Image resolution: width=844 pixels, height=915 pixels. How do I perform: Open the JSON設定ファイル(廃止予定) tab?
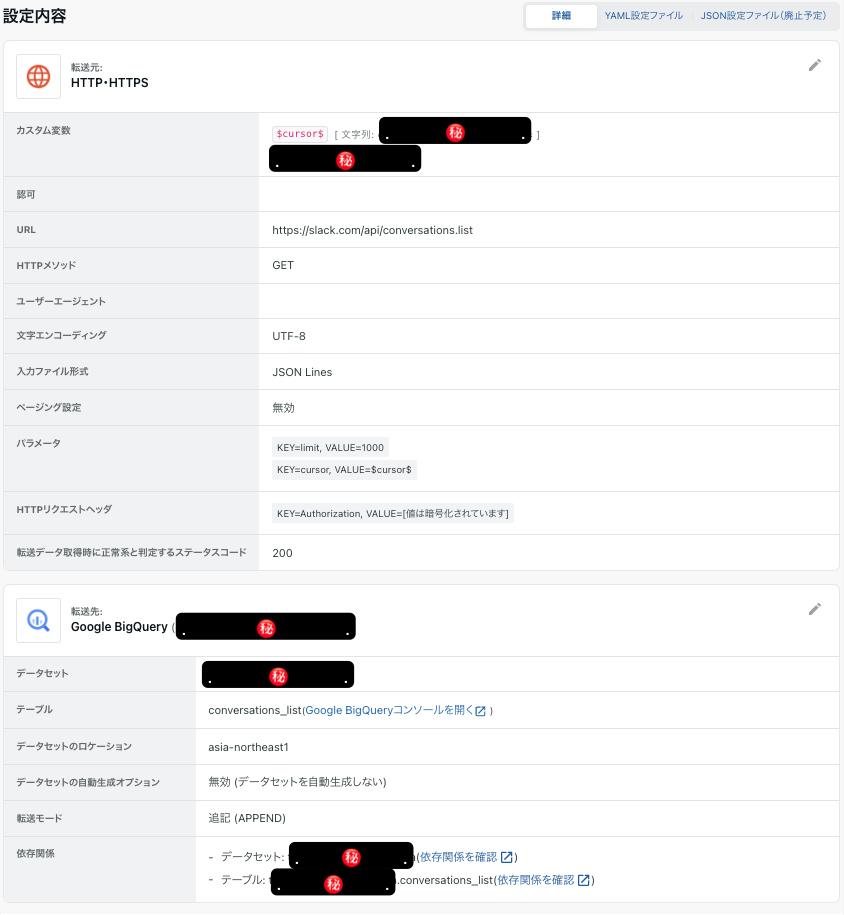click(x=763, y=16)
